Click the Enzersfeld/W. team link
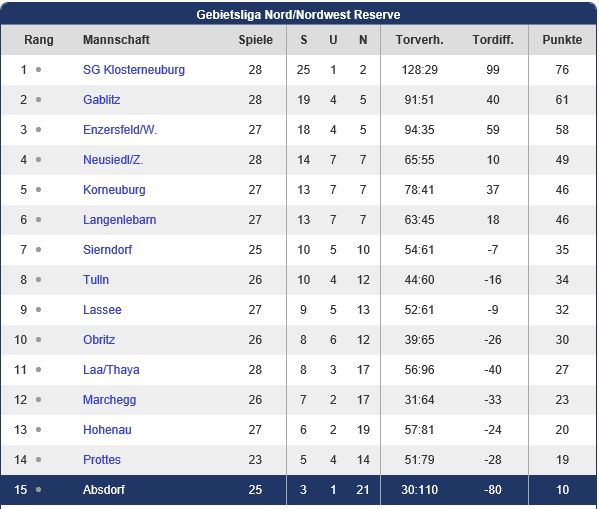The image size is (599, 509). 120,130
